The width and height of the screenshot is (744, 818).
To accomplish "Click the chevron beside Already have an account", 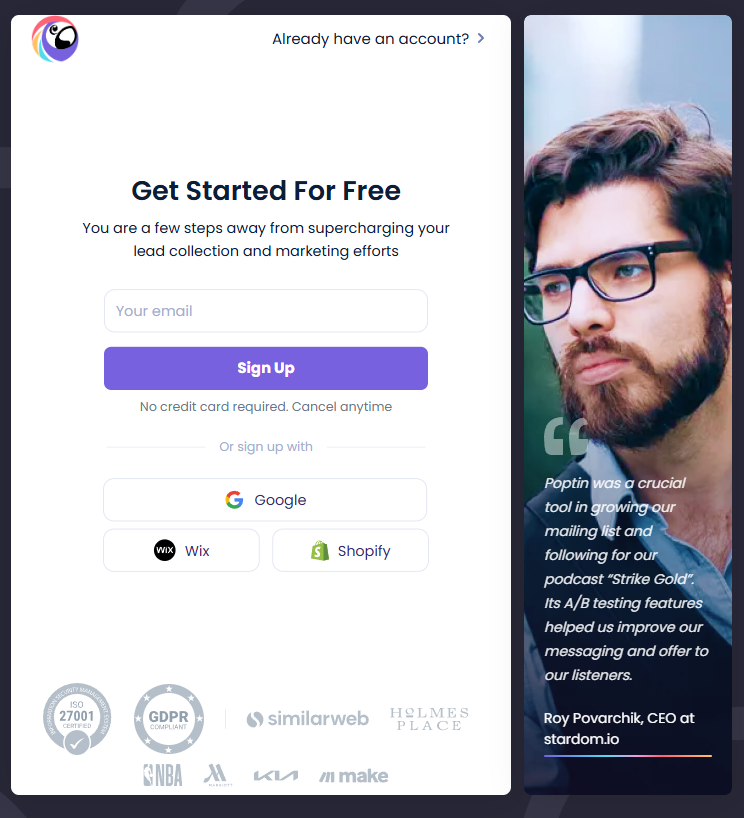I will (x=481, y=38).
